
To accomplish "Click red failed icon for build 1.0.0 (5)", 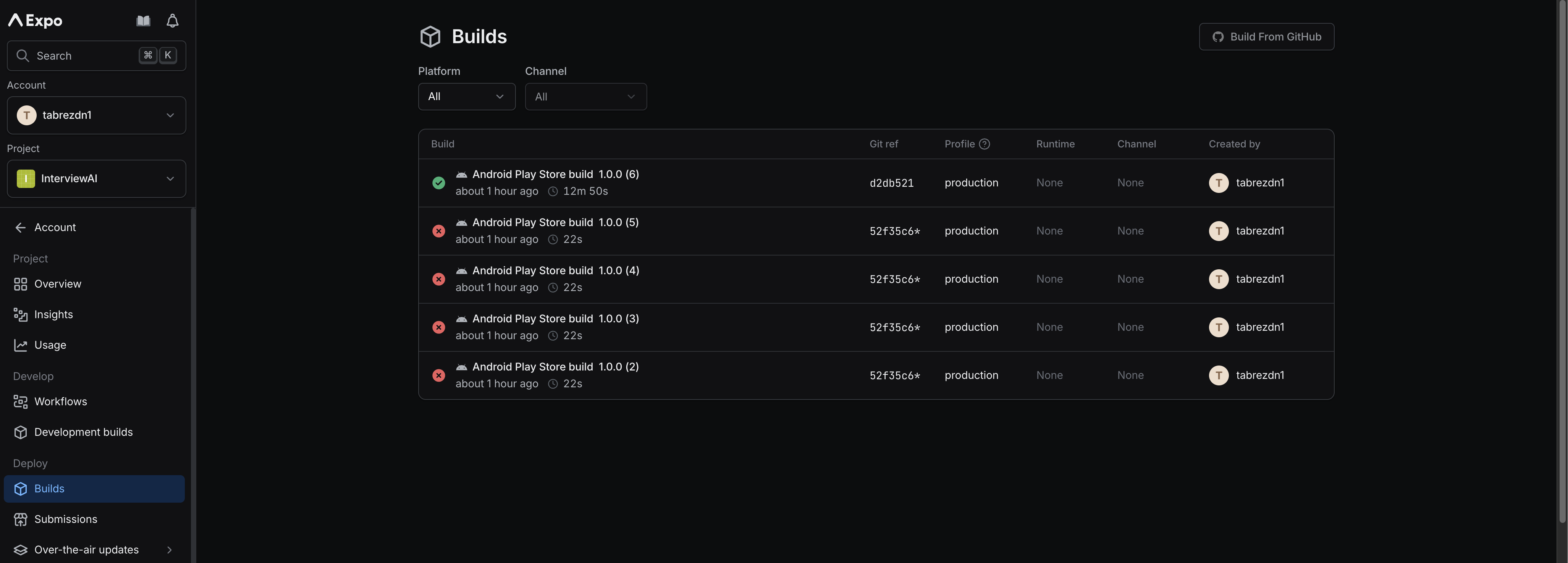I will [x=438, y=231].
